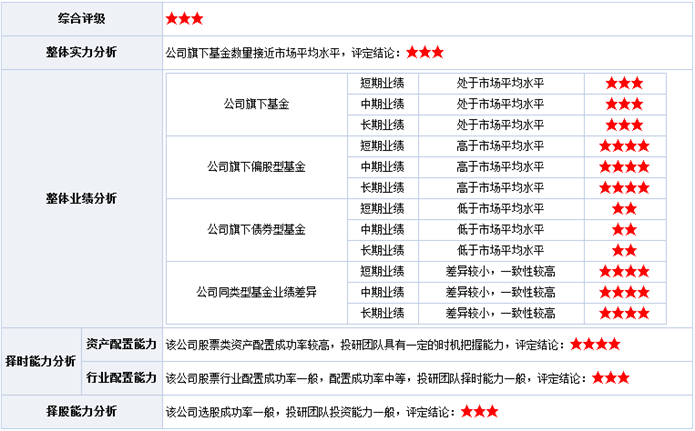
Task: Click the 择时能力分析 section label
Action: click(x=41, y=361)
